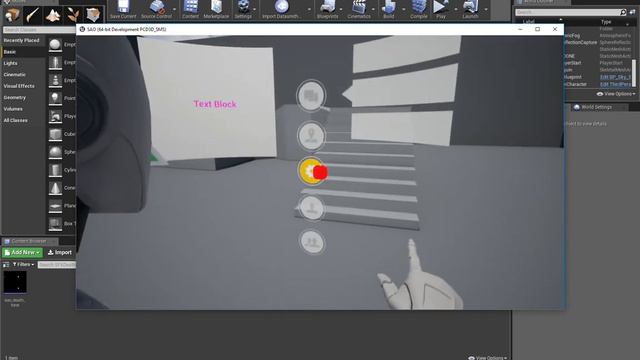Select the Cone shape in Place panel

tap(55, 188)
